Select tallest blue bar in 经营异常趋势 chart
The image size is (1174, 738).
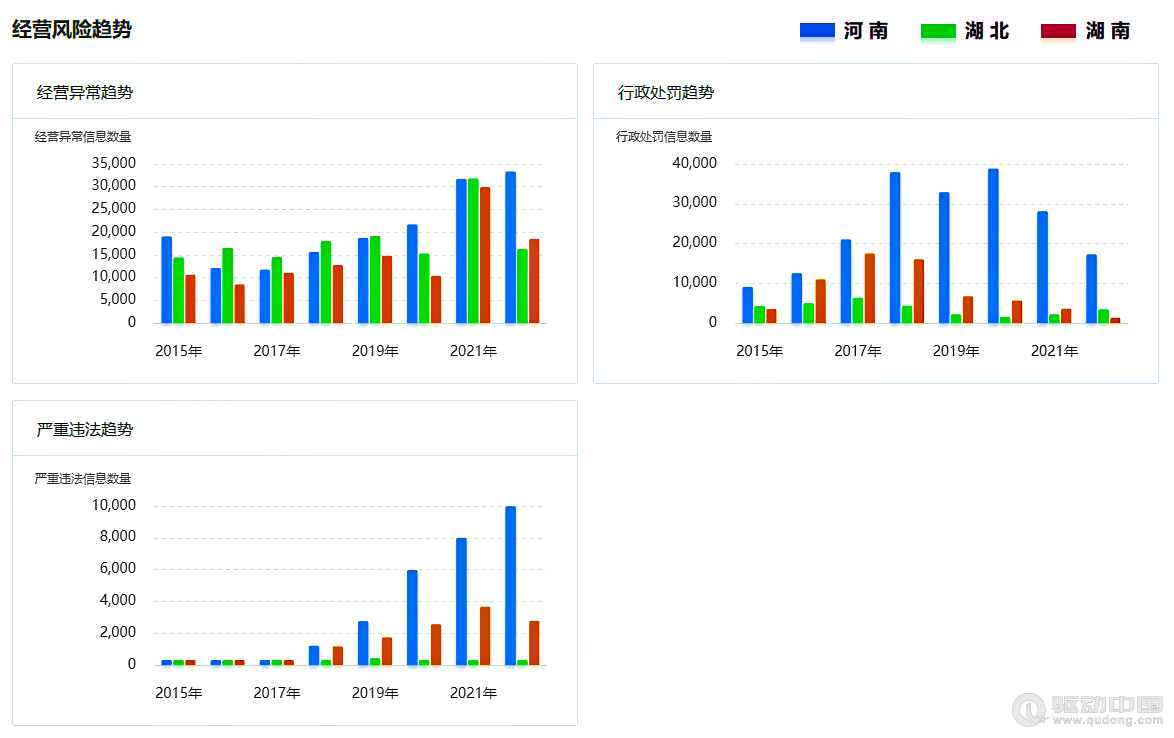511,248
